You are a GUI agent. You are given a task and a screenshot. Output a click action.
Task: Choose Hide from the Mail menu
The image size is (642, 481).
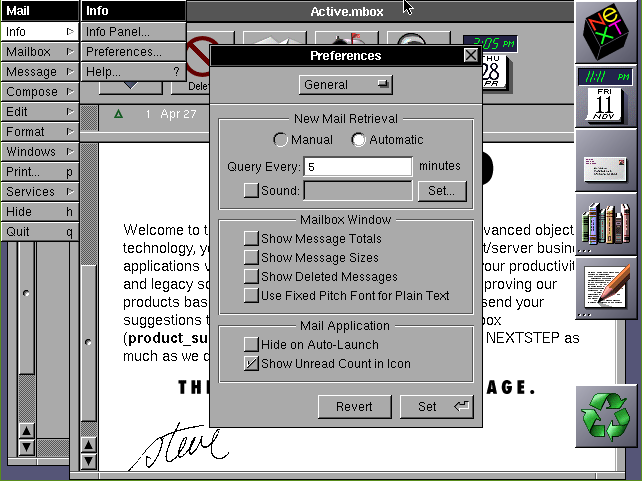(x=40, y=212)
